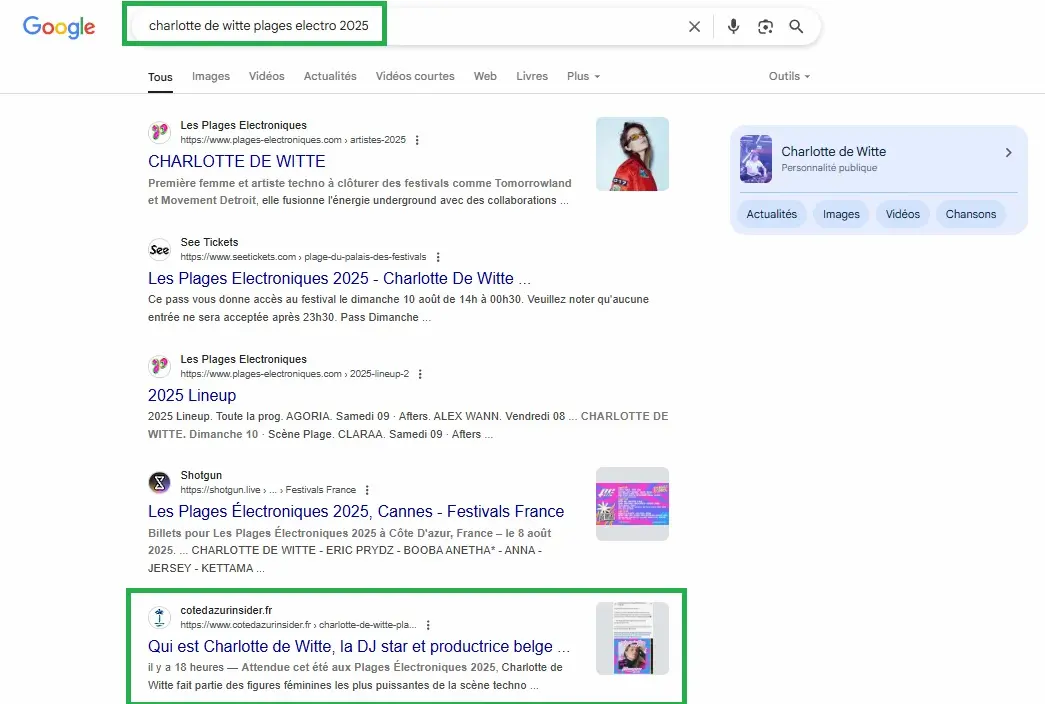Open the Google logo homepage link
The image size is (1045, 704).
(x=59, y=27)
